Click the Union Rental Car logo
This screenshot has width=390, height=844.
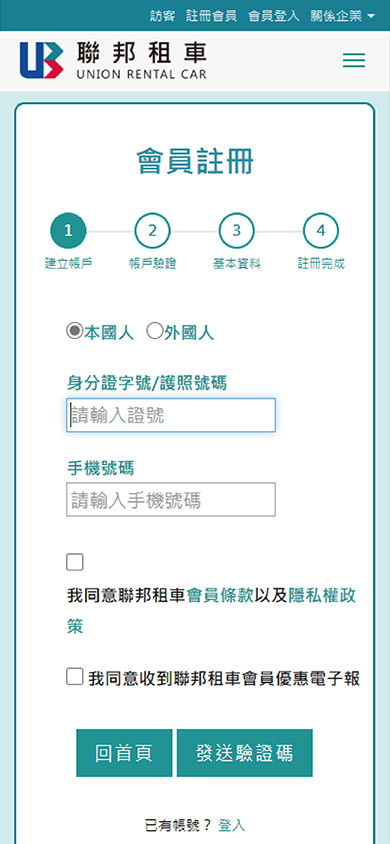coord(113,60)
